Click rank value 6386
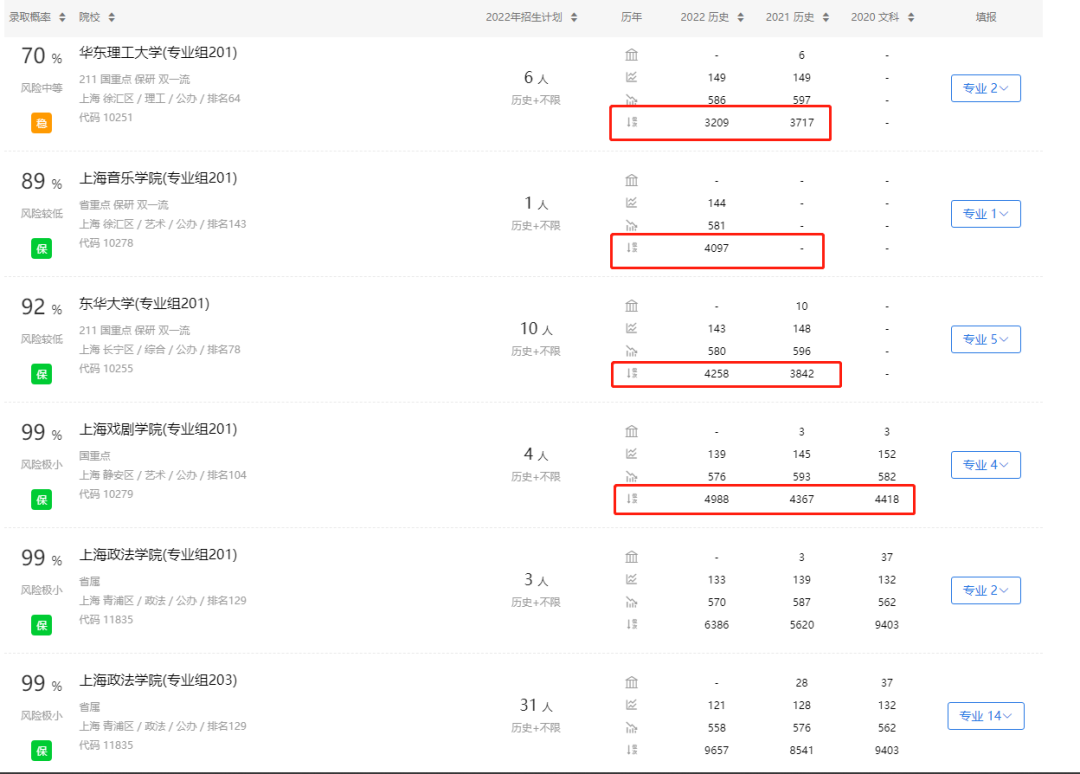The height and width of the screenshot is (774, 1080). click(x=716, y=625)
